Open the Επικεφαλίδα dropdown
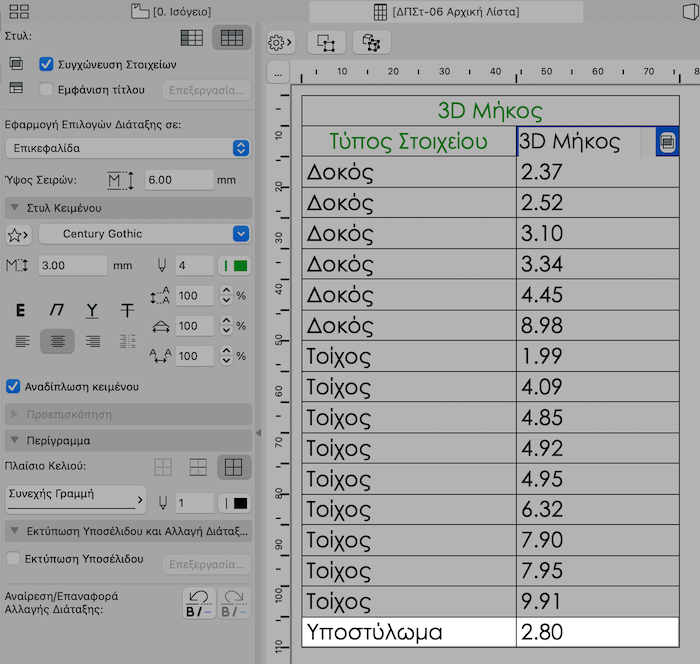This screenshot has height=664, width=700. tap(127, 148)
